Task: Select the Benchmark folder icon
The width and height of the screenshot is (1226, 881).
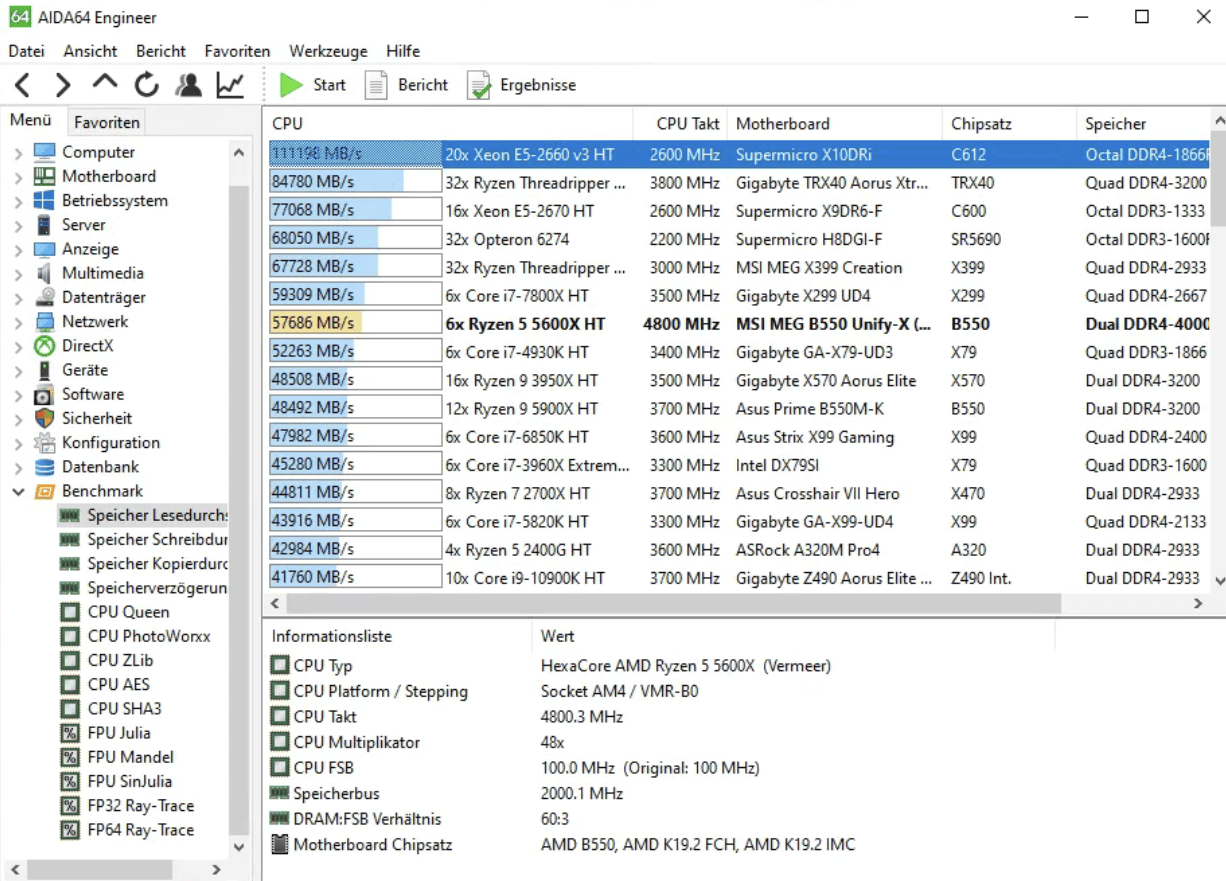Action: click(45, 491)
